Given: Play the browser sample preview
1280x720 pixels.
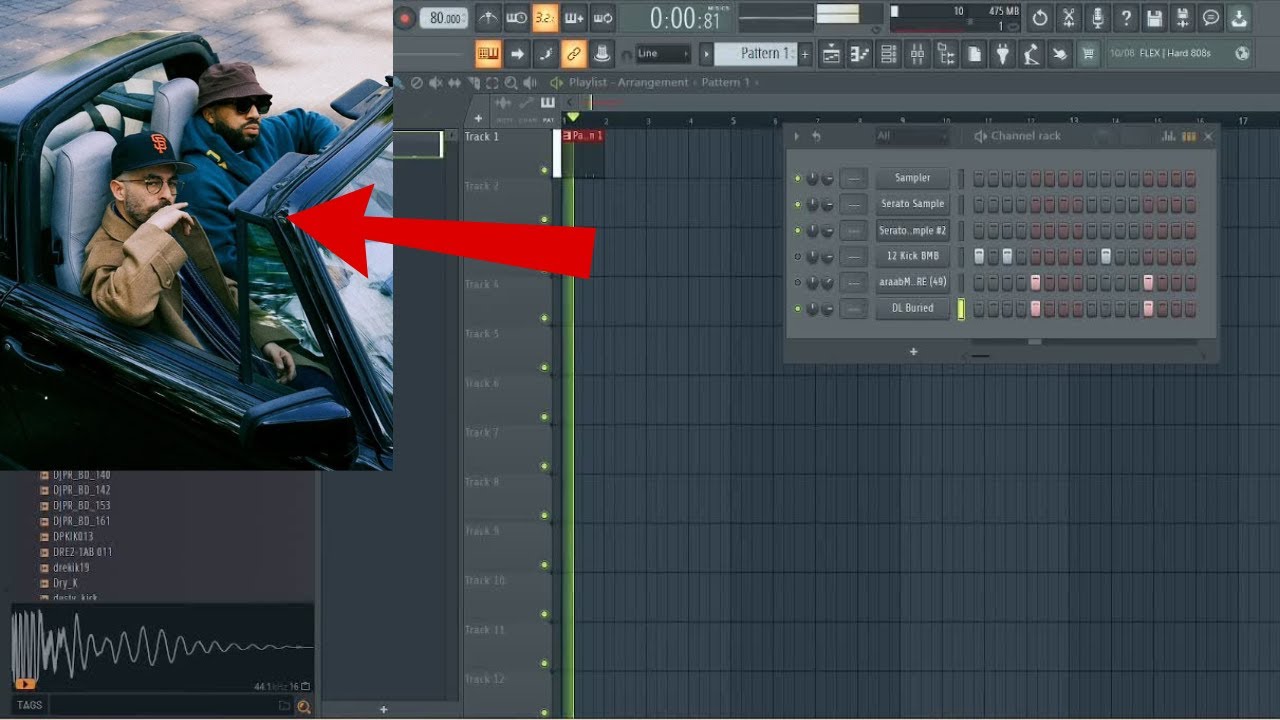Looking at the screenshot, I should click(25, 684).
